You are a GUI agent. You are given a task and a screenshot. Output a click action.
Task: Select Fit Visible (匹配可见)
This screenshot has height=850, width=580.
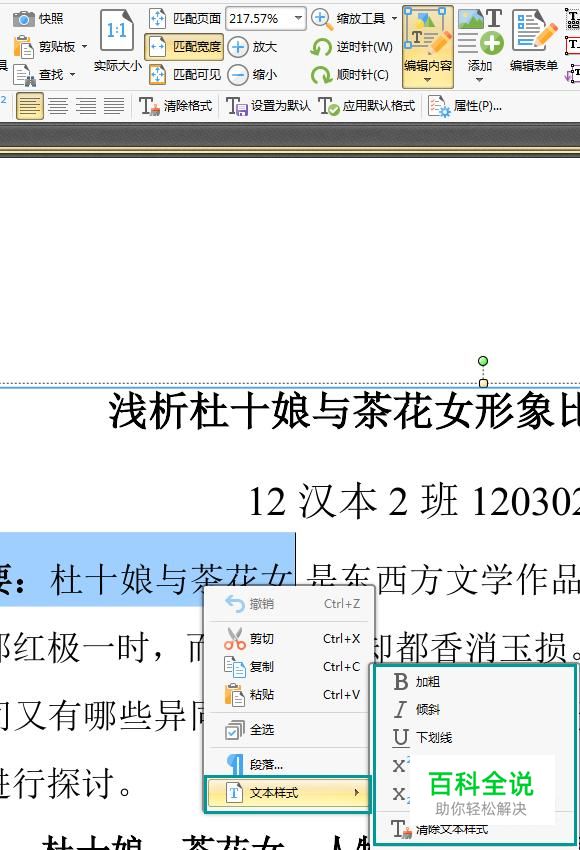[185, 75]
